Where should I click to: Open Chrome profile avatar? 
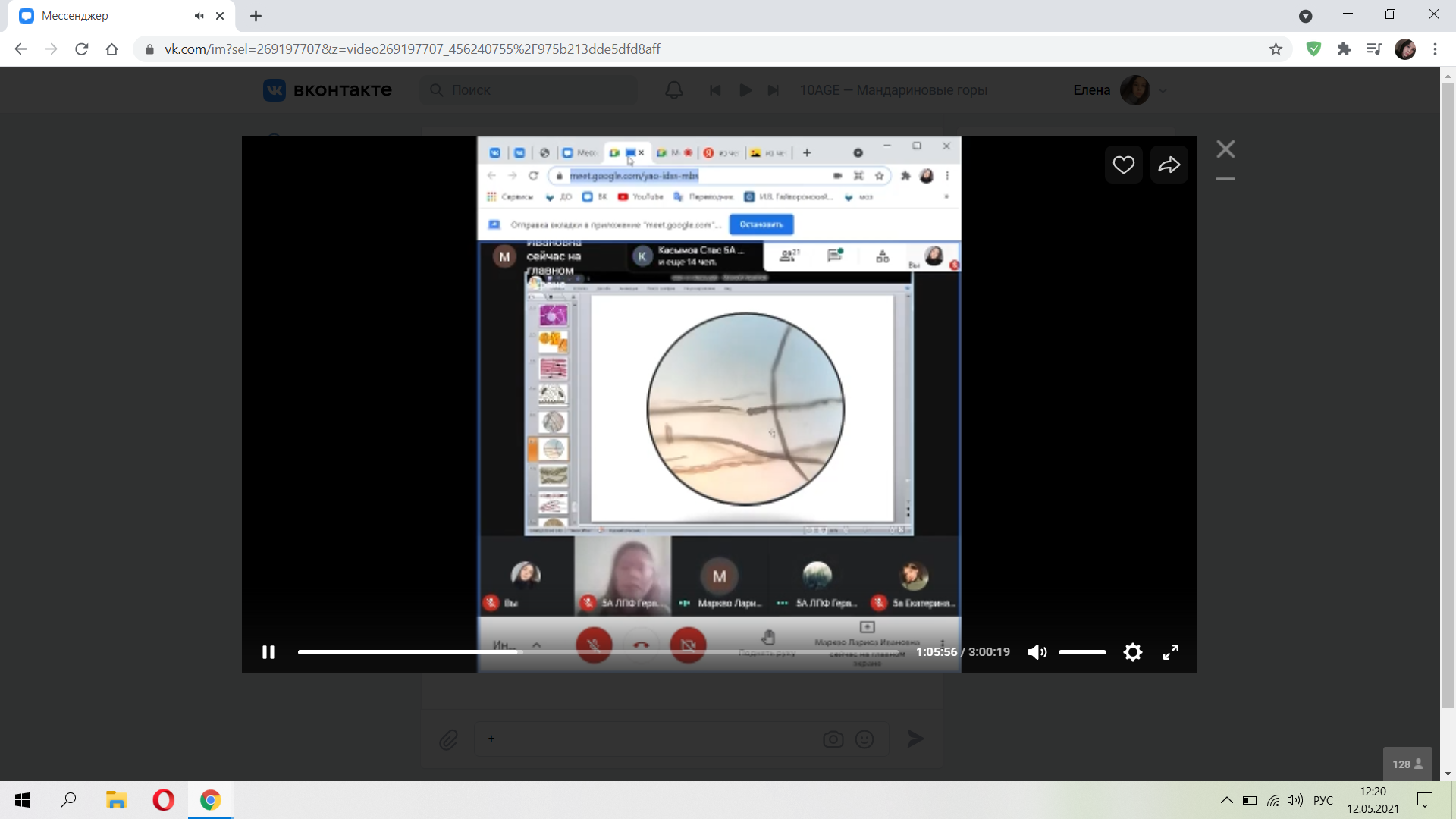point(1405,49)
